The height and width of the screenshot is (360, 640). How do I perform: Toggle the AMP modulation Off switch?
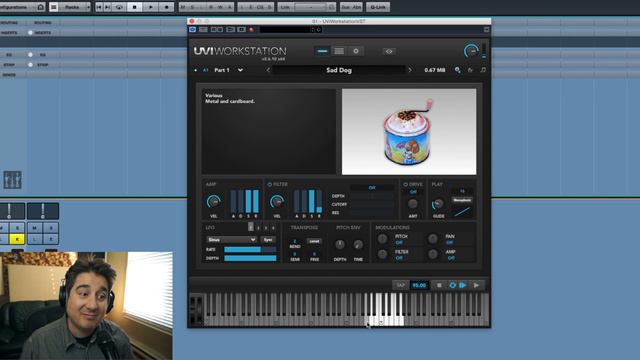451,258
